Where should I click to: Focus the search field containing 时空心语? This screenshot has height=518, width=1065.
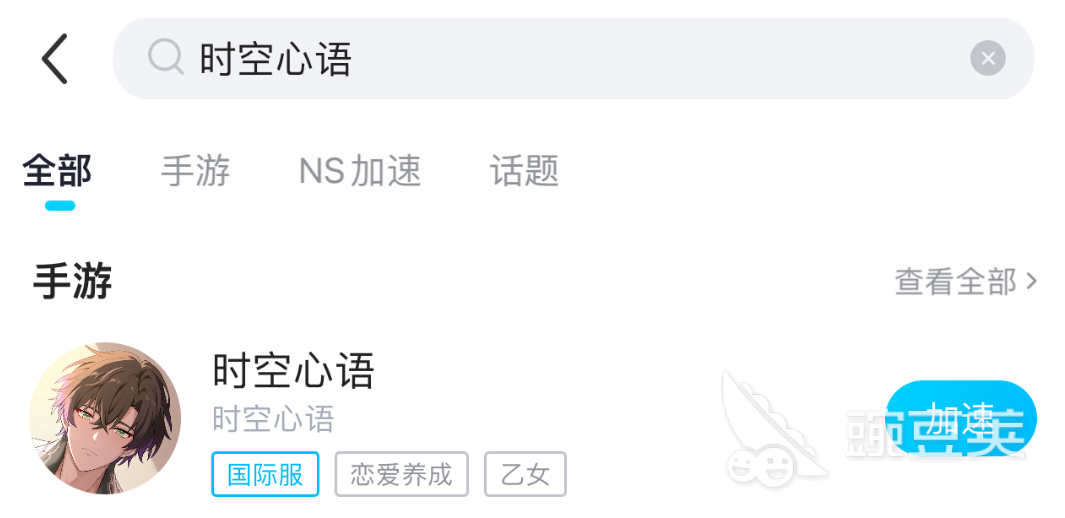click(x=573, y=58)
